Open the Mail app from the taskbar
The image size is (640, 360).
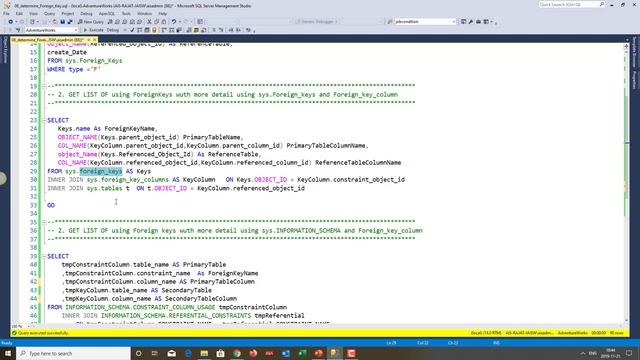click(171, 353)
